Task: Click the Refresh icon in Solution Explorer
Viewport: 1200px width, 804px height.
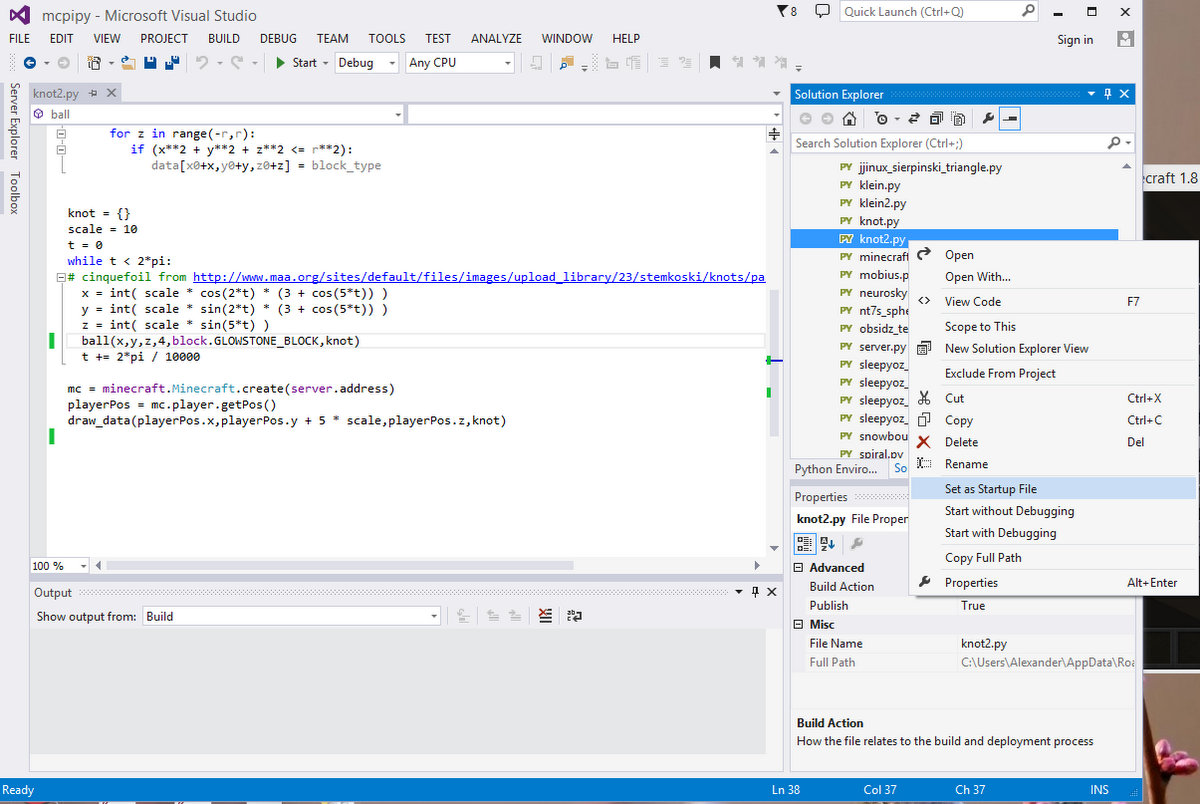Action: [x=914, y=118]
